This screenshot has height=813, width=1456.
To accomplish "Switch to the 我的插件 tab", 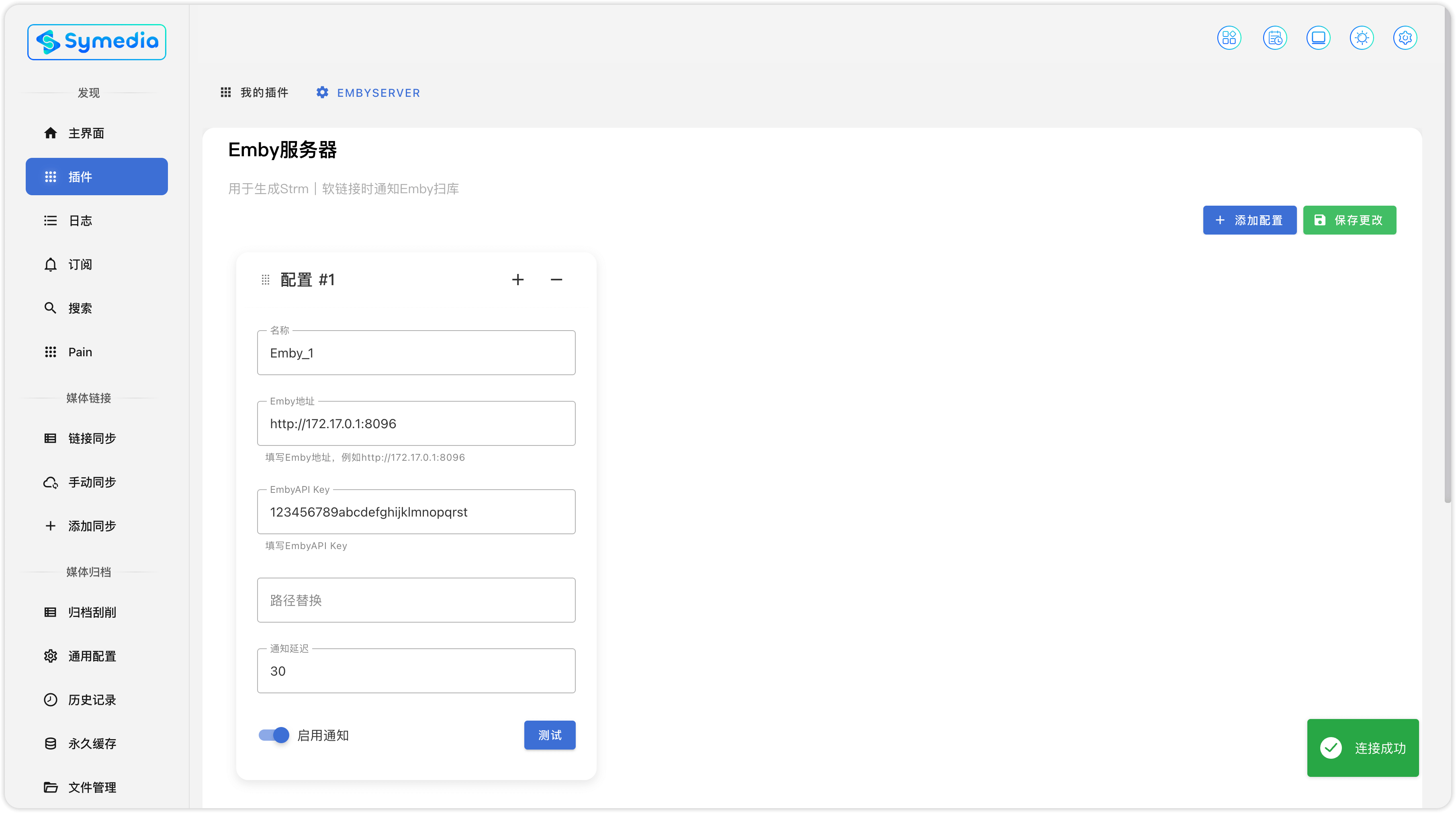I will coord(254,93).
